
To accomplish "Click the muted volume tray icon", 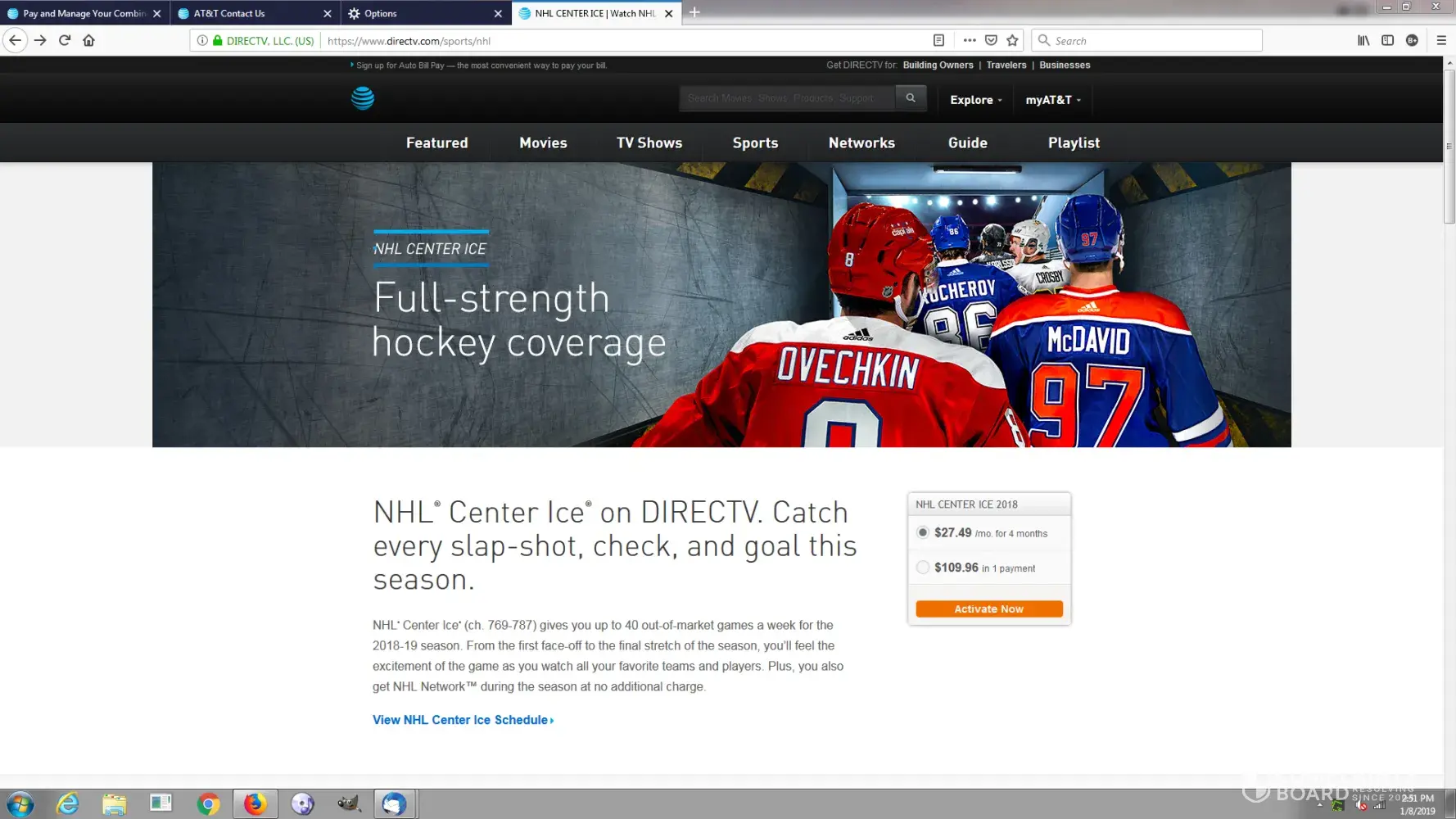I will coord(1361,806).
